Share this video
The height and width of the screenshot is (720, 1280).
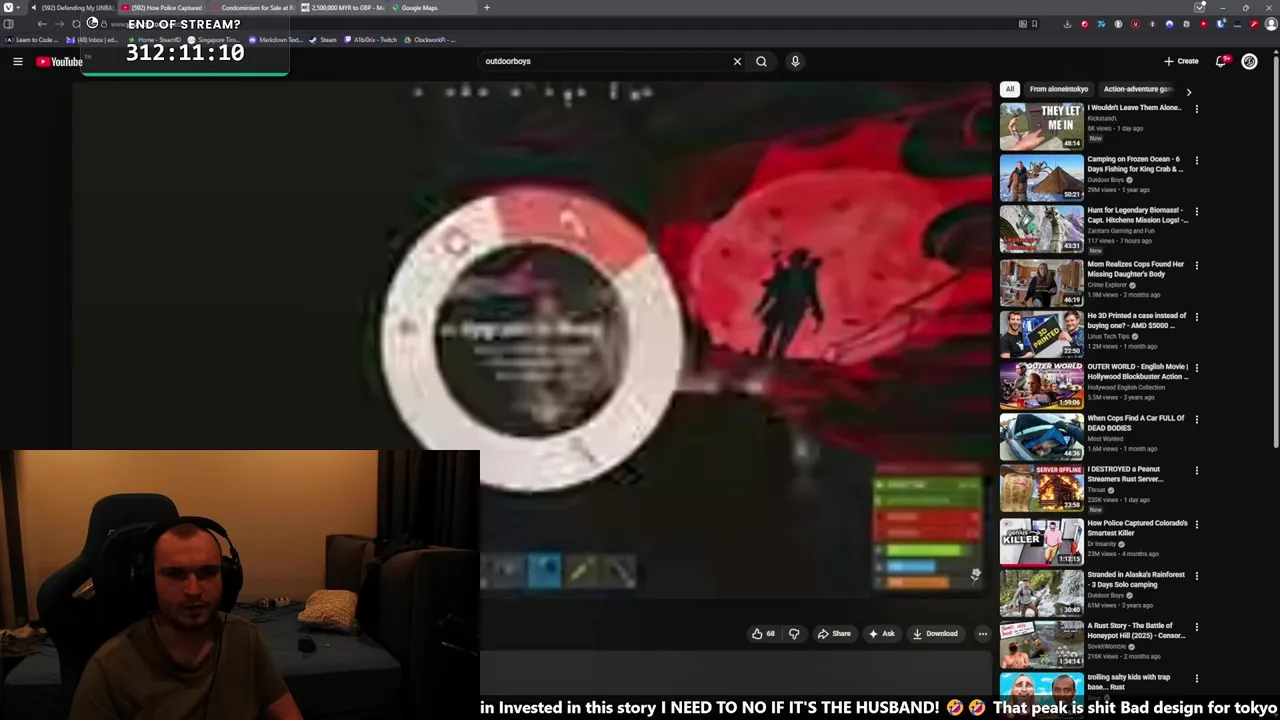point(834,633)
